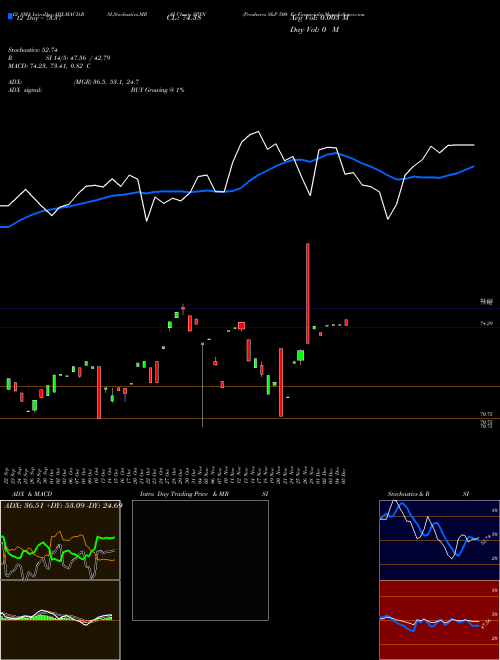Click the tallest red candlestick near 26 Nov
This screenshot has width=500, height=660.
tap(308, 293)
